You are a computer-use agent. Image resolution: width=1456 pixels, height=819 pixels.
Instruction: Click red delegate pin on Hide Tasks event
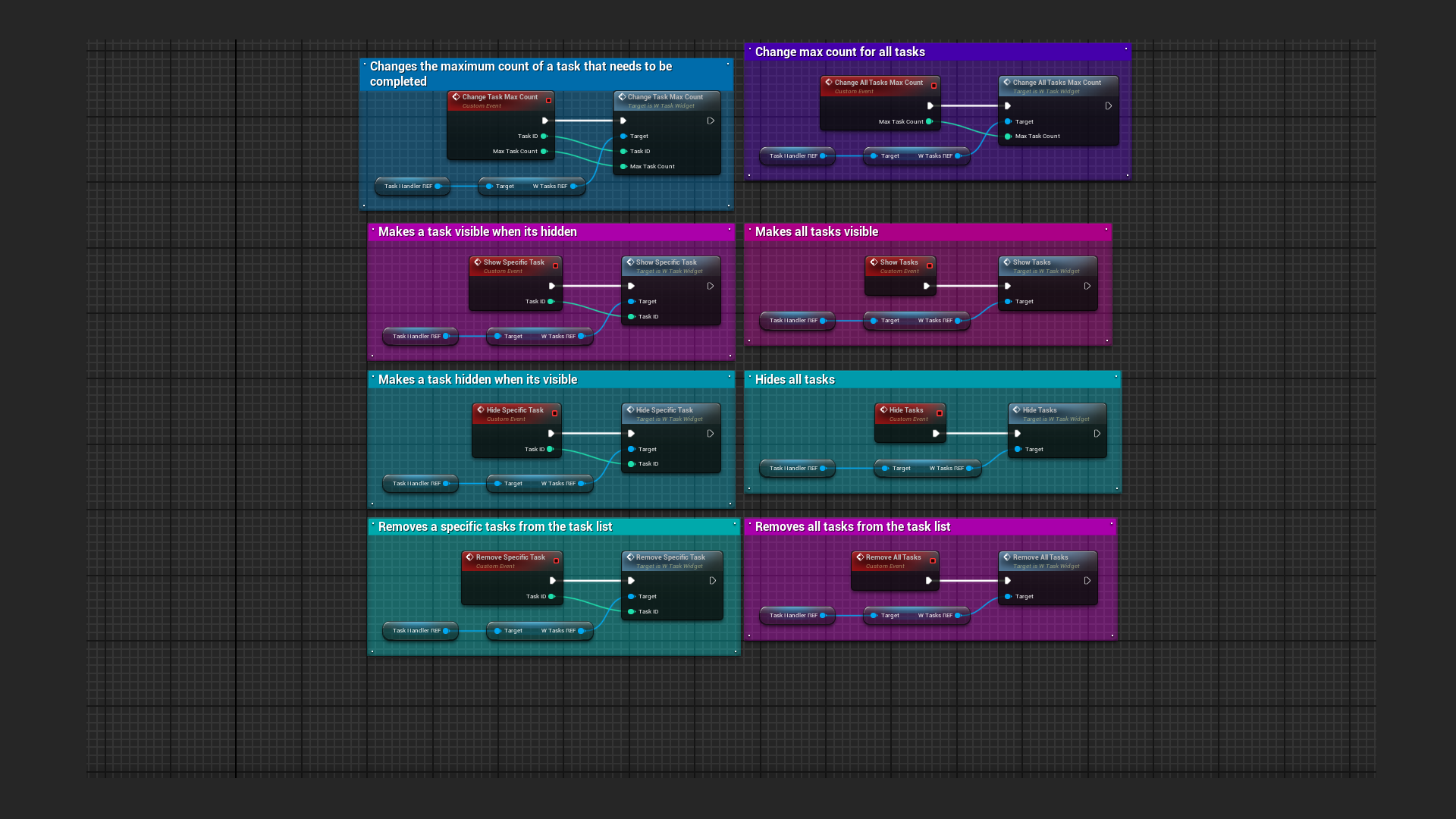point(940,414)
